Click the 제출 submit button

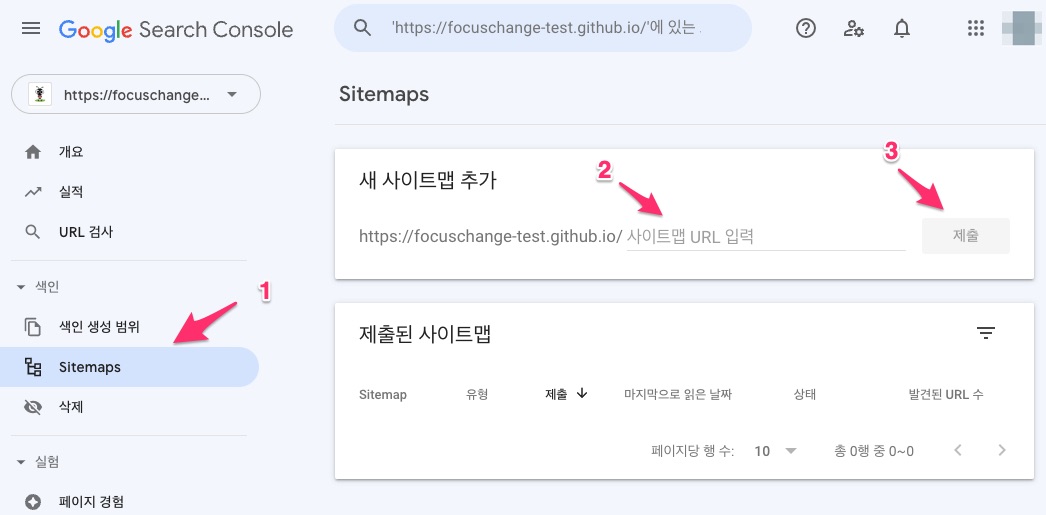(966, 236)
